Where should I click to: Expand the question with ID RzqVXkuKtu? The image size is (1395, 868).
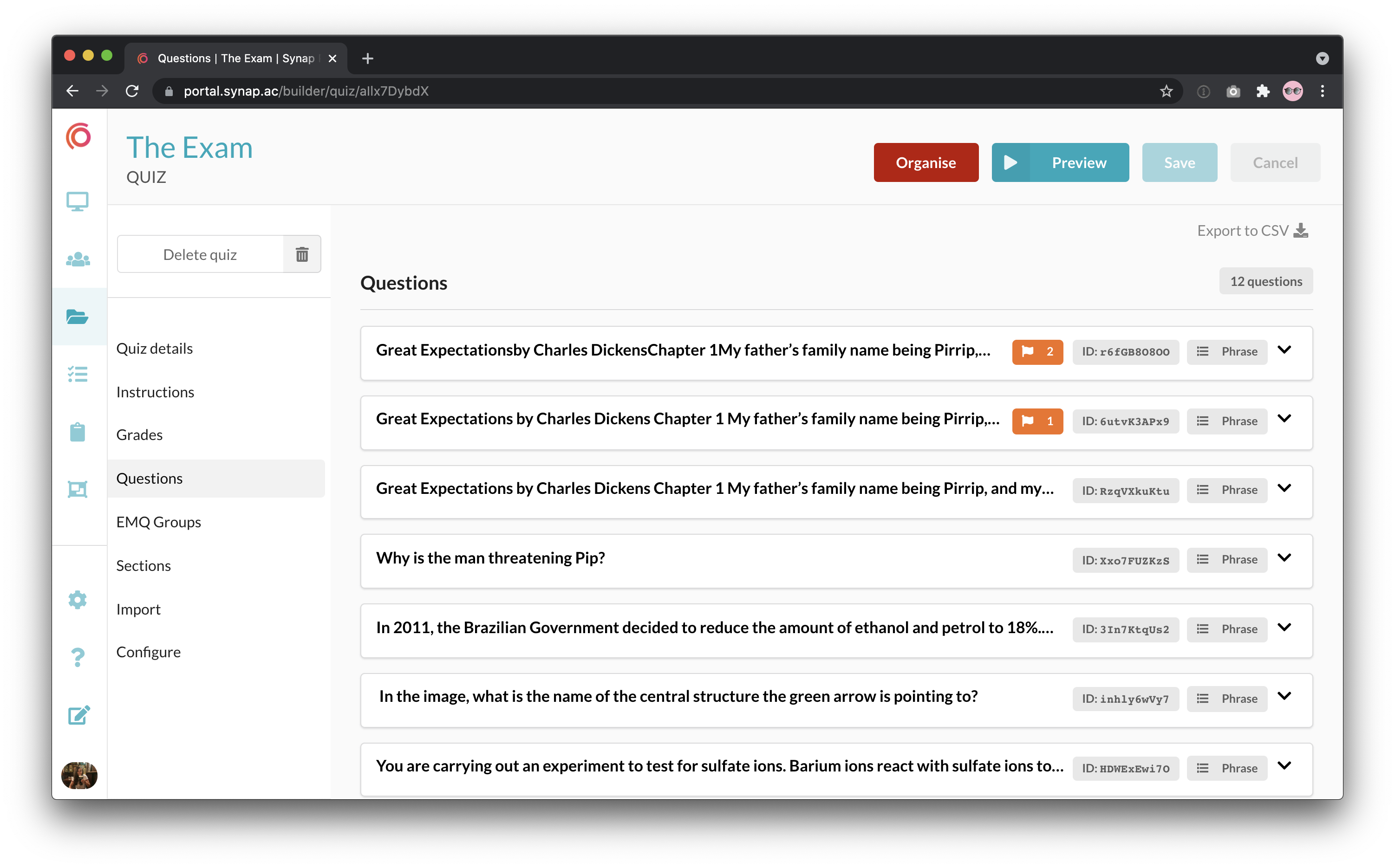coord(1285,488)
